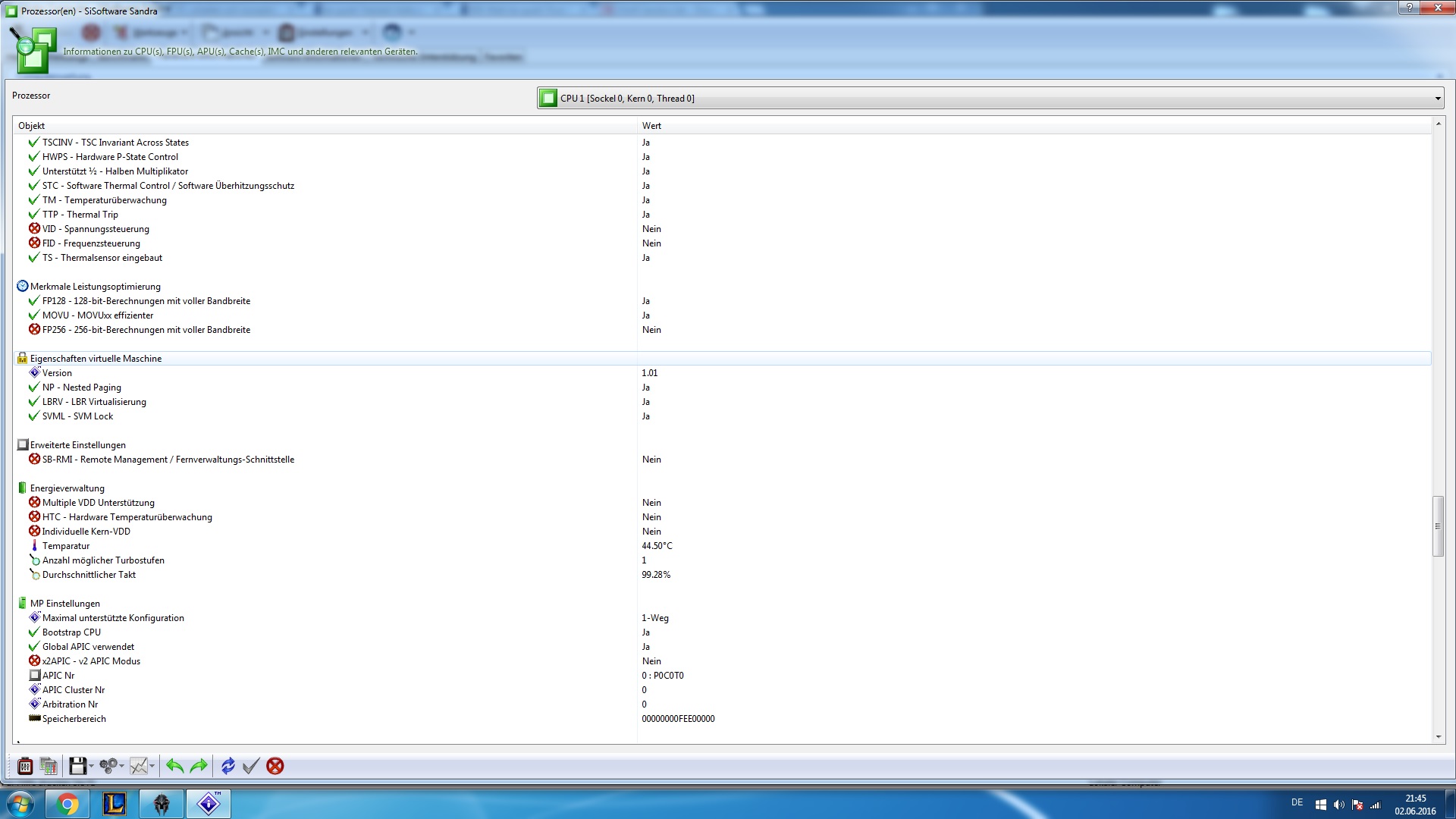
Task: Click the vertical scrollbar thumb in list
Action: click(1437, 526)
